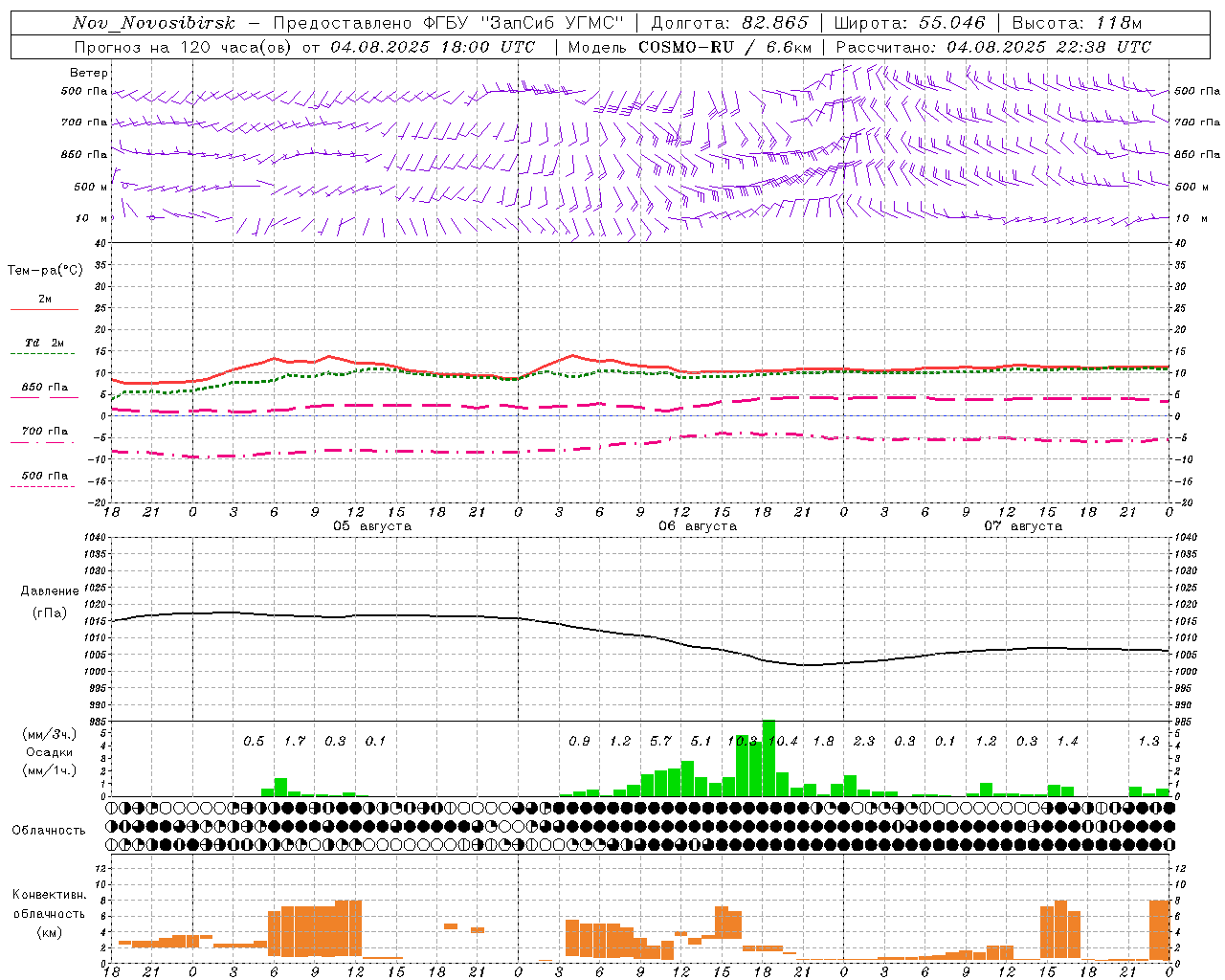Click the Модель COSMO-RU / 6.6км label
The height and width of the screenshot is (980, 1225).
click(x=689, y=47)
